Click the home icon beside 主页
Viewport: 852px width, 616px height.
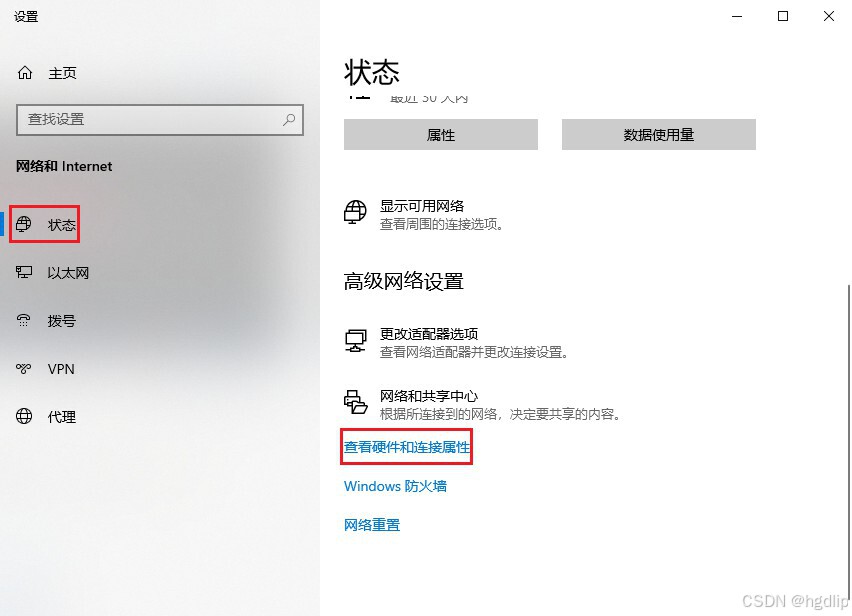click(25, 72)
